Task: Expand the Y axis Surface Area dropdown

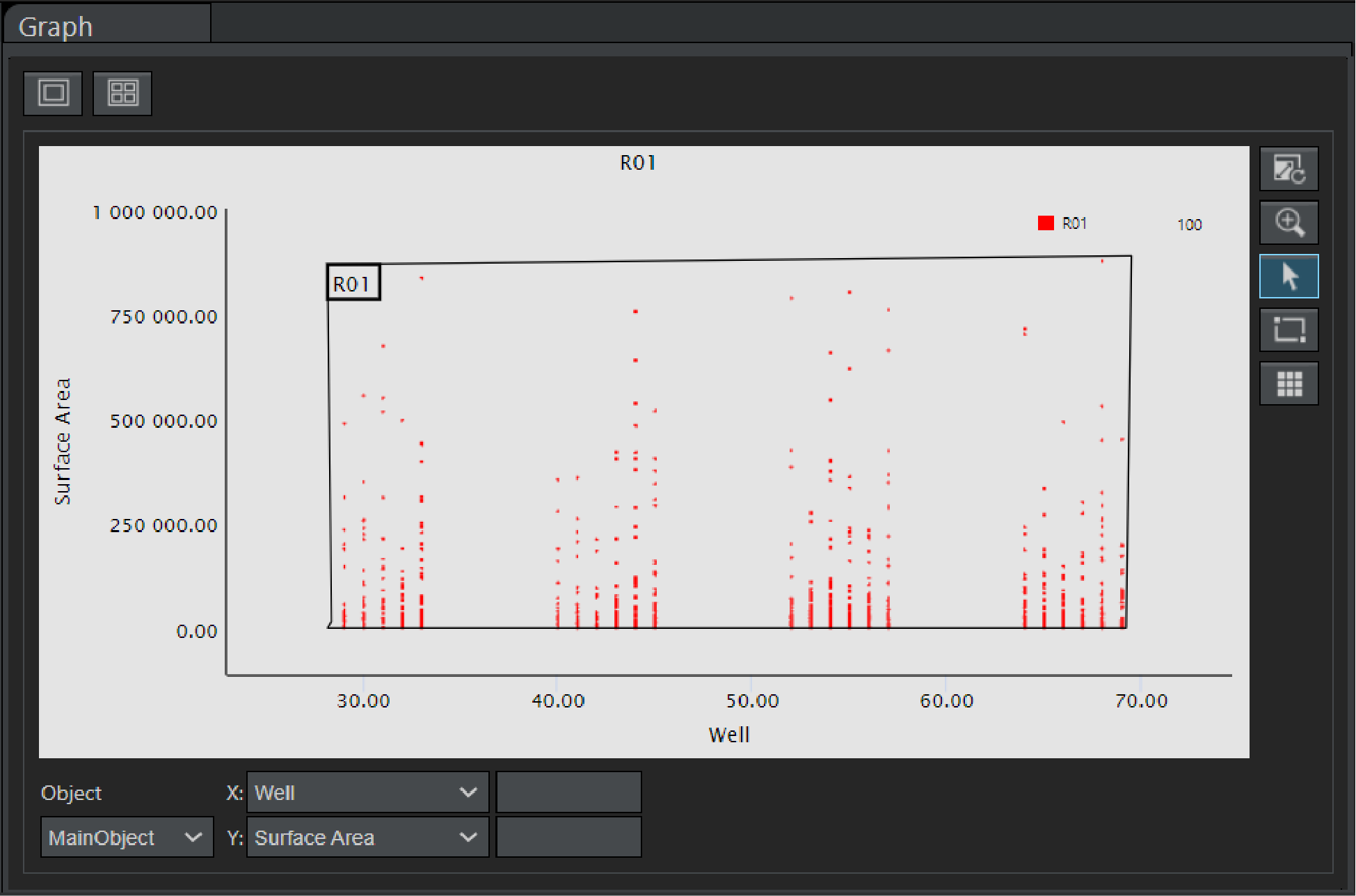Action: (x=367, y=838)
